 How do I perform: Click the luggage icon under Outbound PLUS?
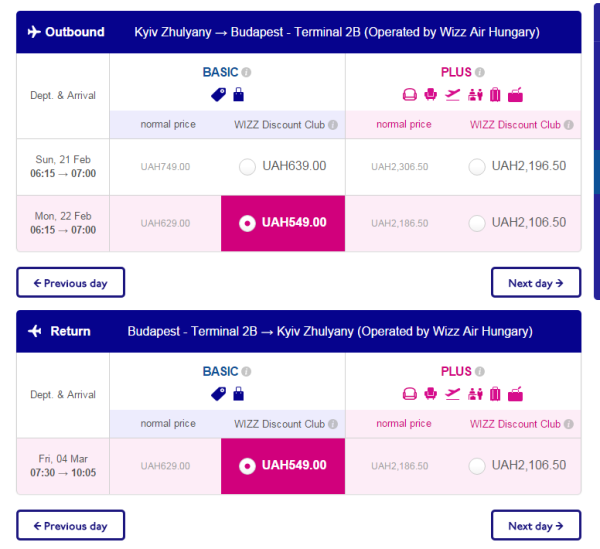point(494,95)
